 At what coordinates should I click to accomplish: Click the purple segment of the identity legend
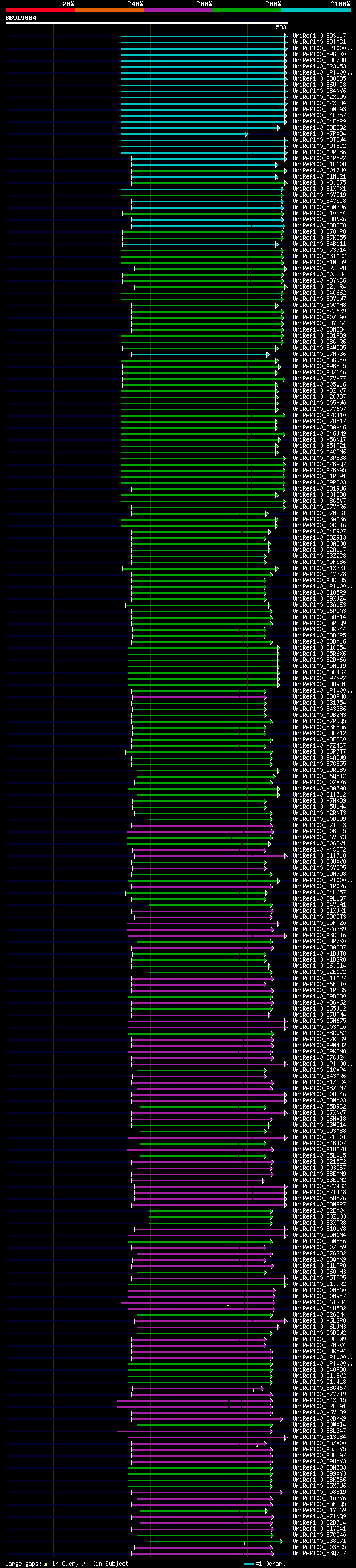(177, 10)
